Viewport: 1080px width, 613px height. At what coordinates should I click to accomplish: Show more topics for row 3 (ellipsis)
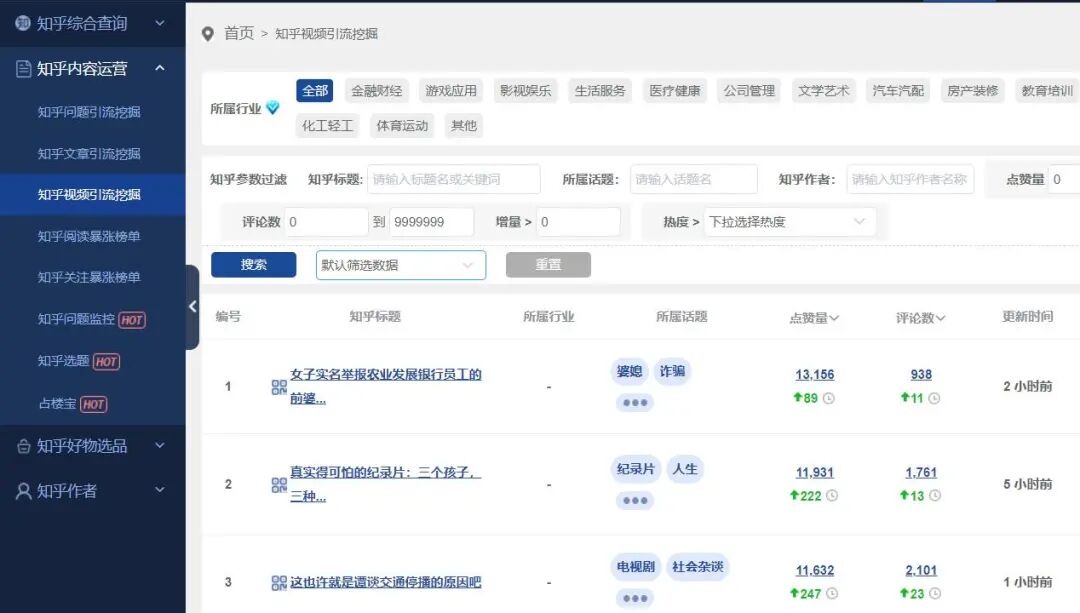pyautogui.click(x=634, y=599)
